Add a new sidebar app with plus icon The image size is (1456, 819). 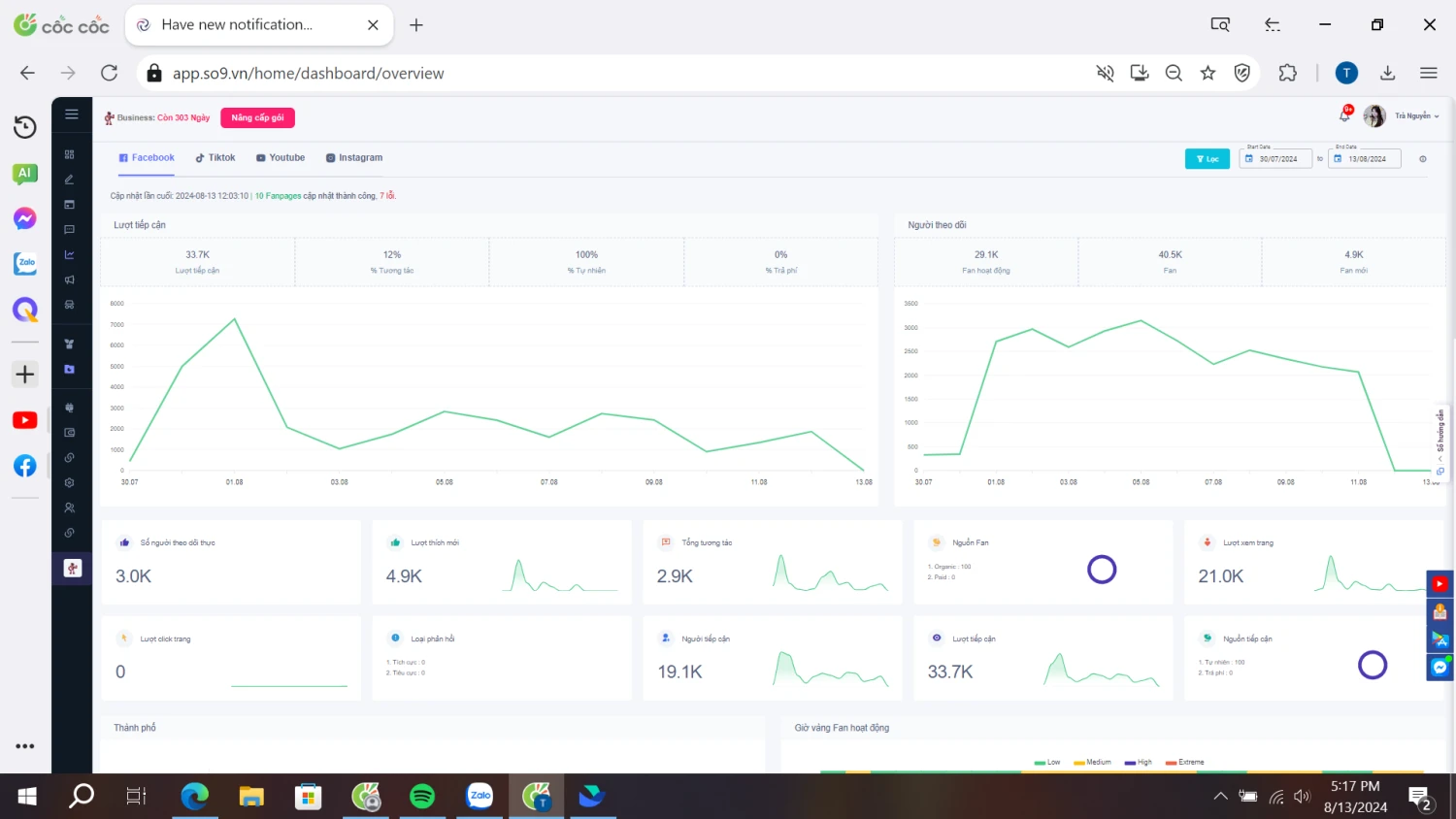(x=25, y=375)
